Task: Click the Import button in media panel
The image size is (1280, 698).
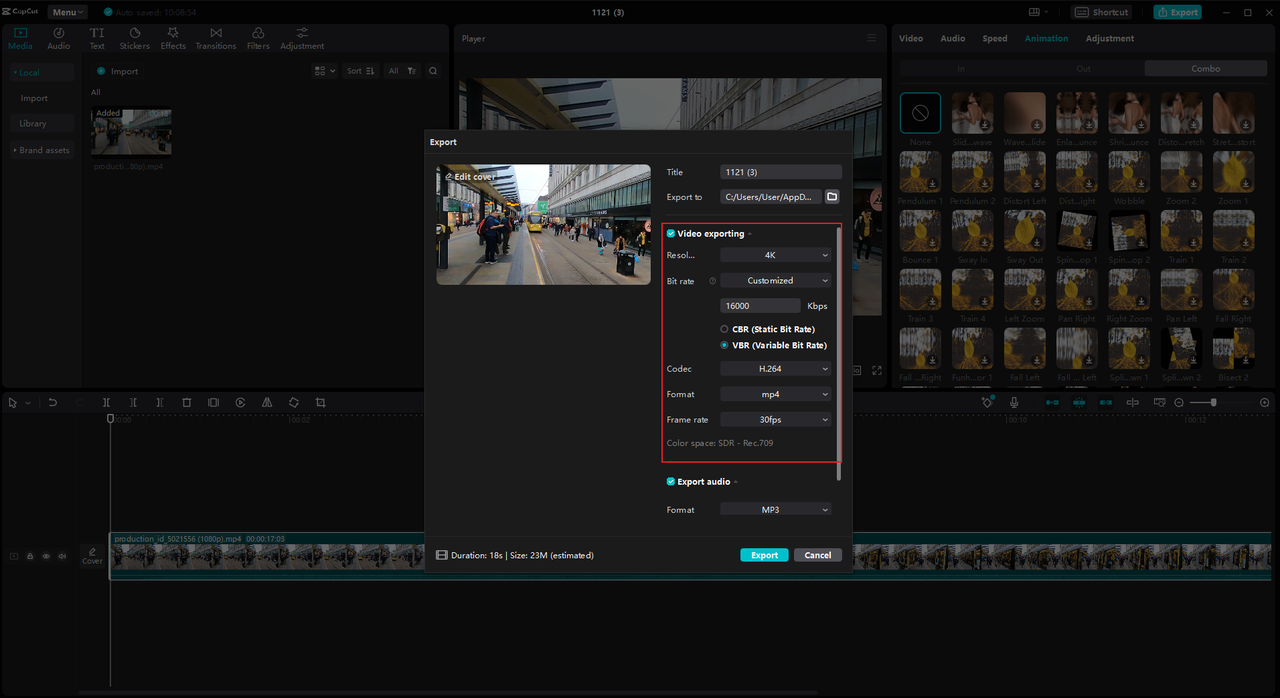Action: 118,71
